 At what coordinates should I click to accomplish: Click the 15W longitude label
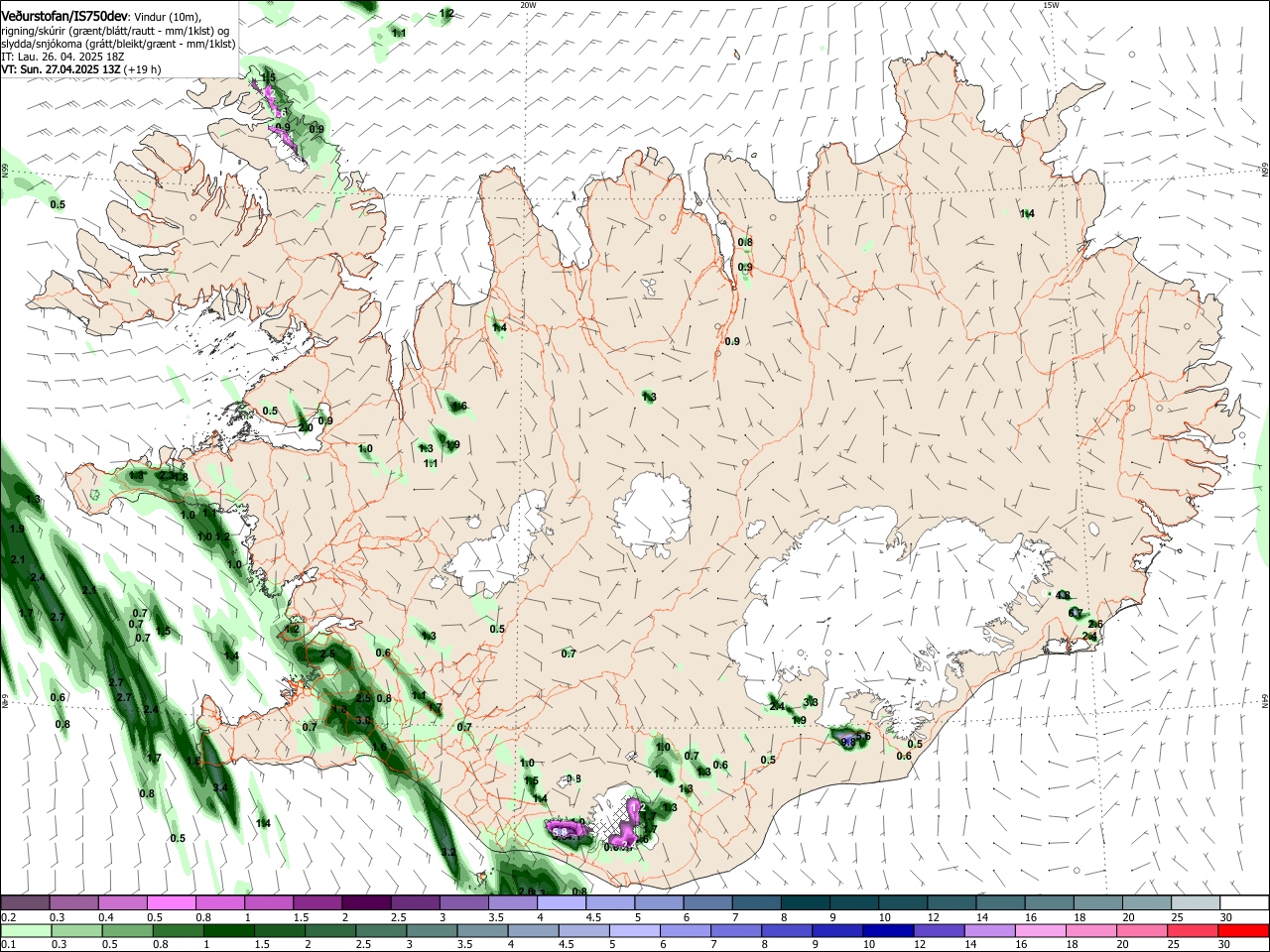click(x=1051, y=5)
